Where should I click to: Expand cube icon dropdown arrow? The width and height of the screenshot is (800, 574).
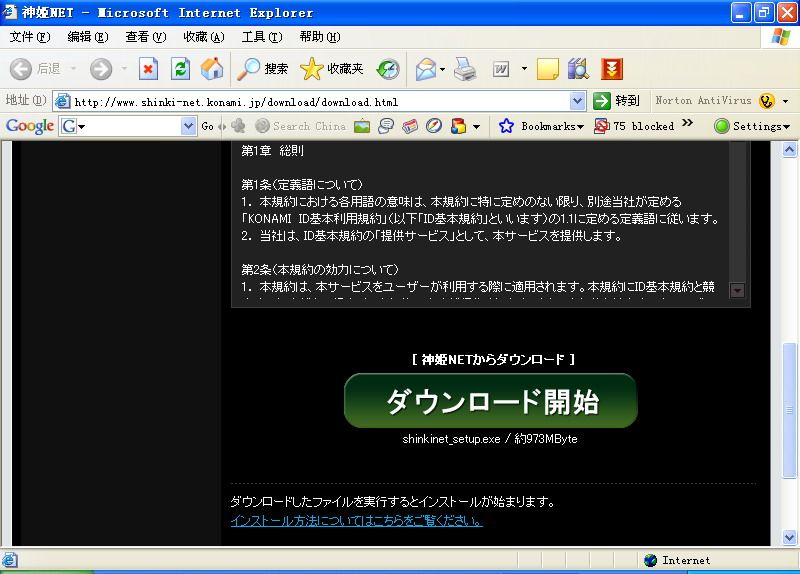tap(476, 126)
